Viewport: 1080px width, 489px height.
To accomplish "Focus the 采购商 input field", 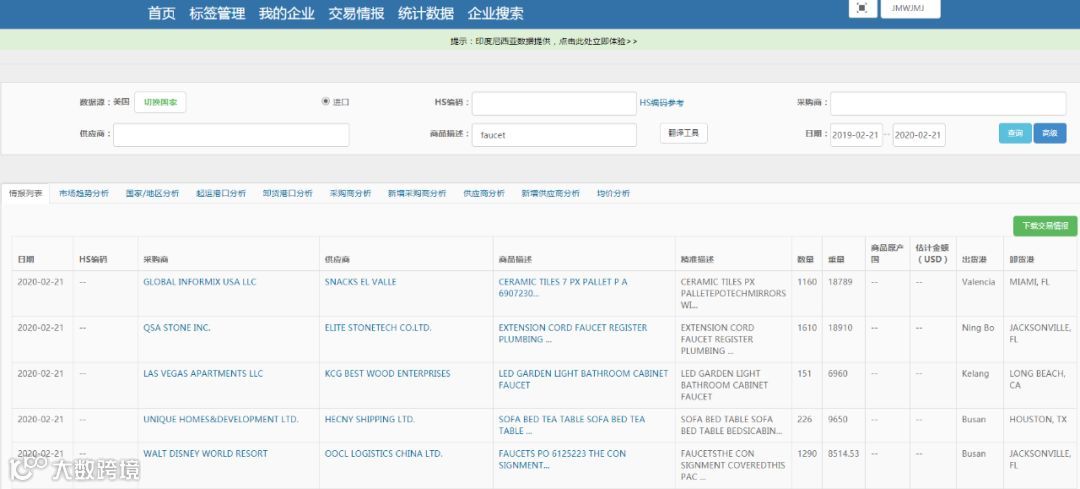I will pyautogui.click(x=948, y=103).
